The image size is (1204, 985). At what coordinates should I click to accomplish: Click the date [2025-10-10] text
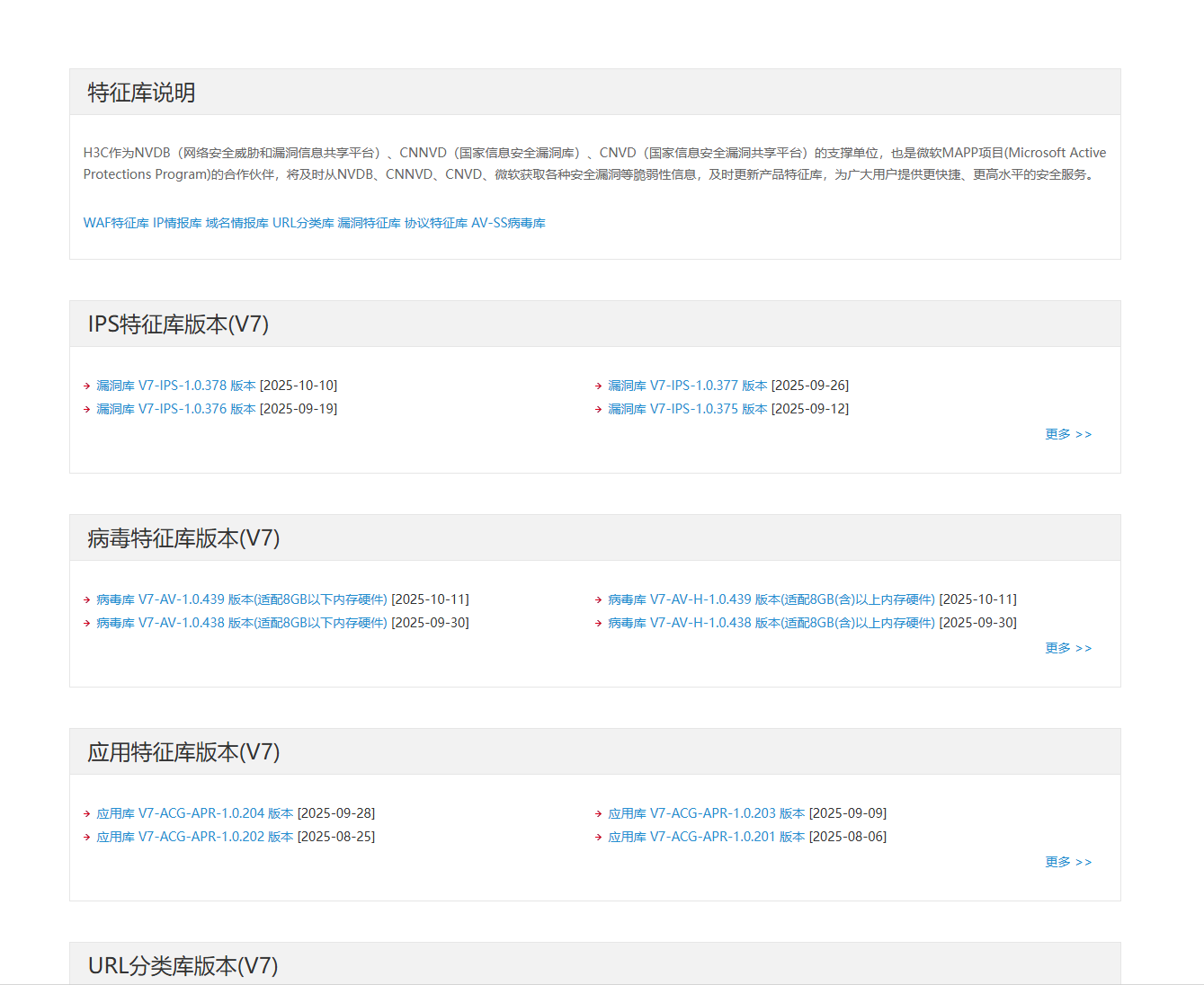coord(299,386)
